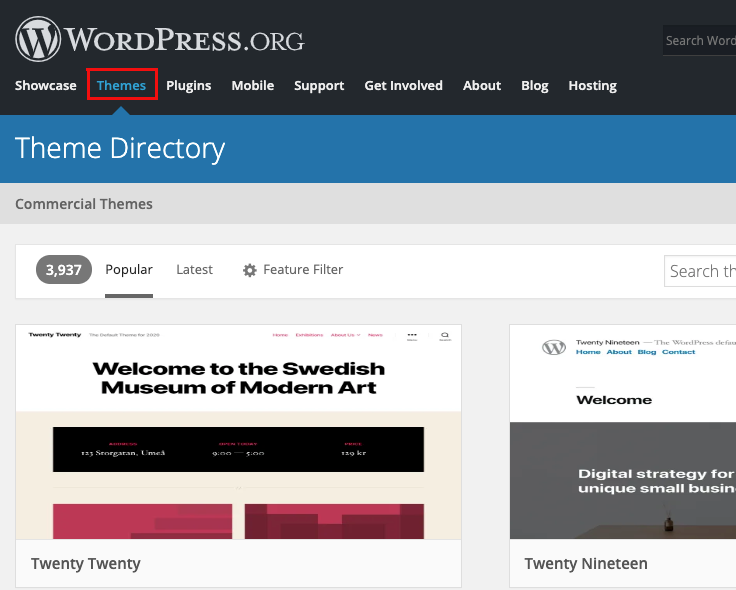The image size is (736, 590).
Task: Open the About nav link
Action: coord(482,85)
